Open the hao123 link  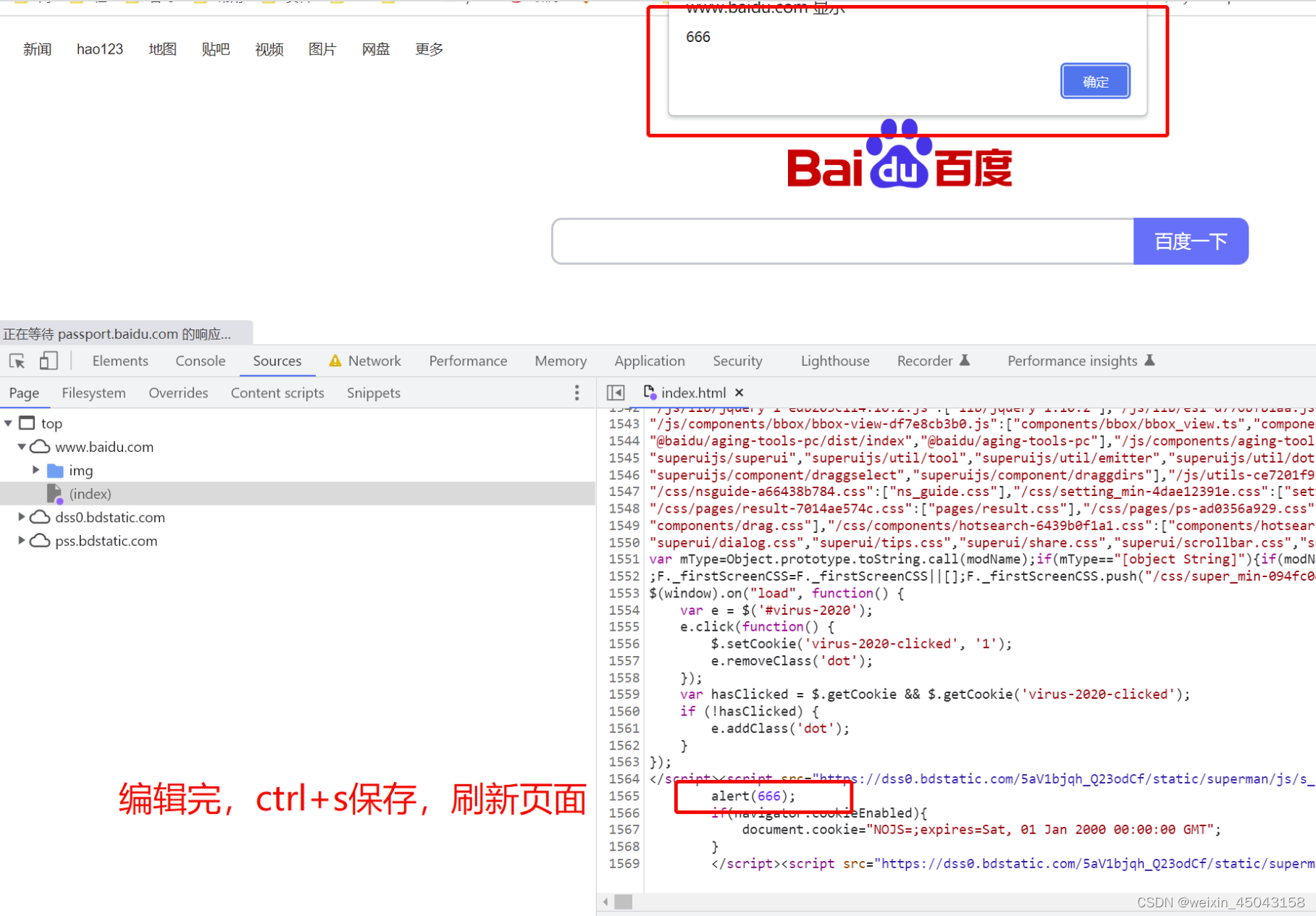100,49
